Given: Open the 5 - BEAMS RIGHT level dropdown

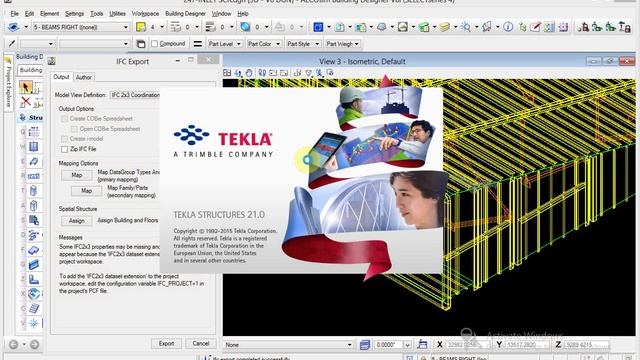Looking at the screenshot, I should 81,27.
